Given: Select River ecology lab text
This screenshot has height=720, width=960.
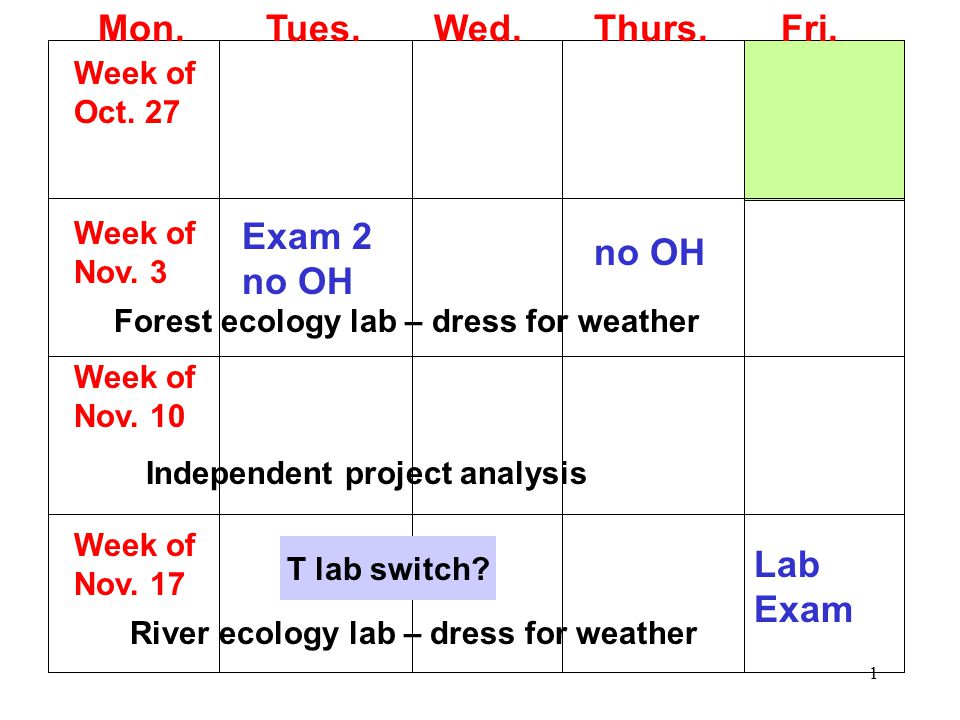Looking at the screenshot, I should [263, 634].
